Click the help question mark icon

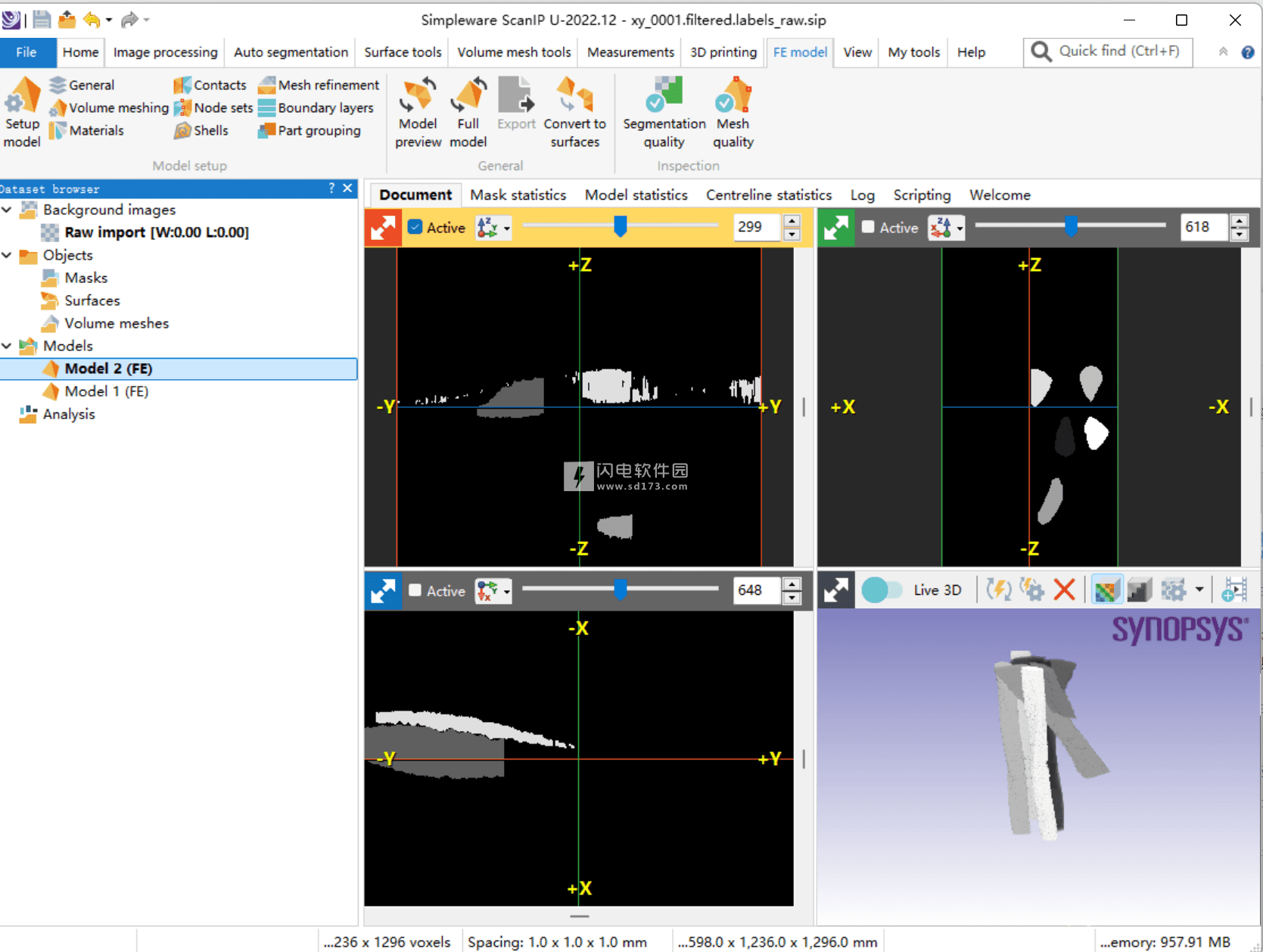[x=1248, y=52]
